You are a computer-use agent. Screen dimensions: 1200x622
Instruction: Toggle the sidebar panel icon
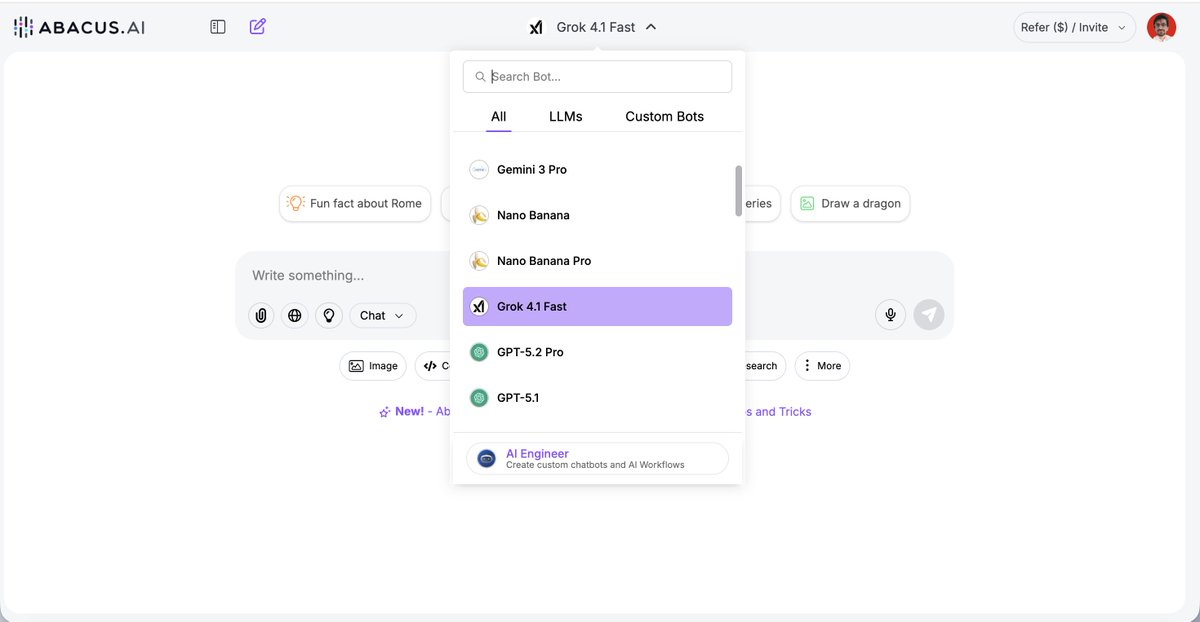click(x=218, y=27)
